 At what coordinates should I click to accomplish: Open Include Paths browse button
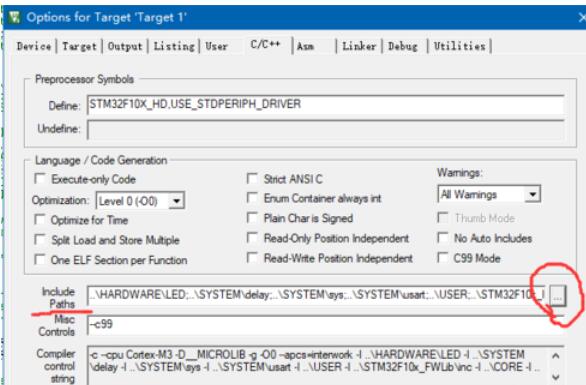557,296
